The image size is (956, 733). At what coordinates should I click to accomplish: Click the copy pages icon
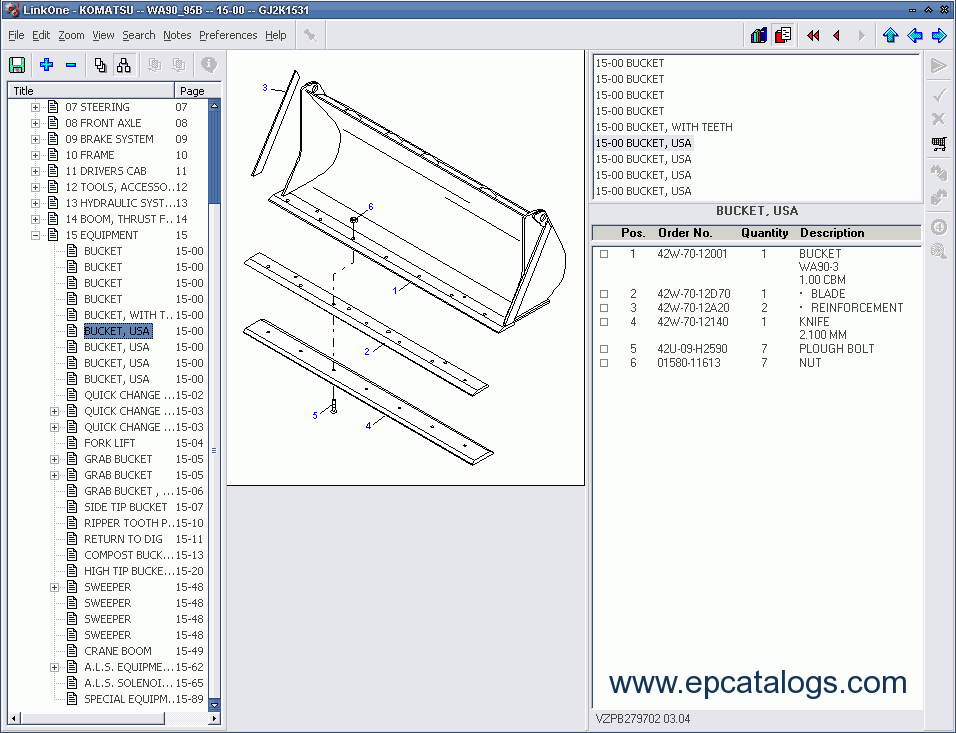coord(101,65)
